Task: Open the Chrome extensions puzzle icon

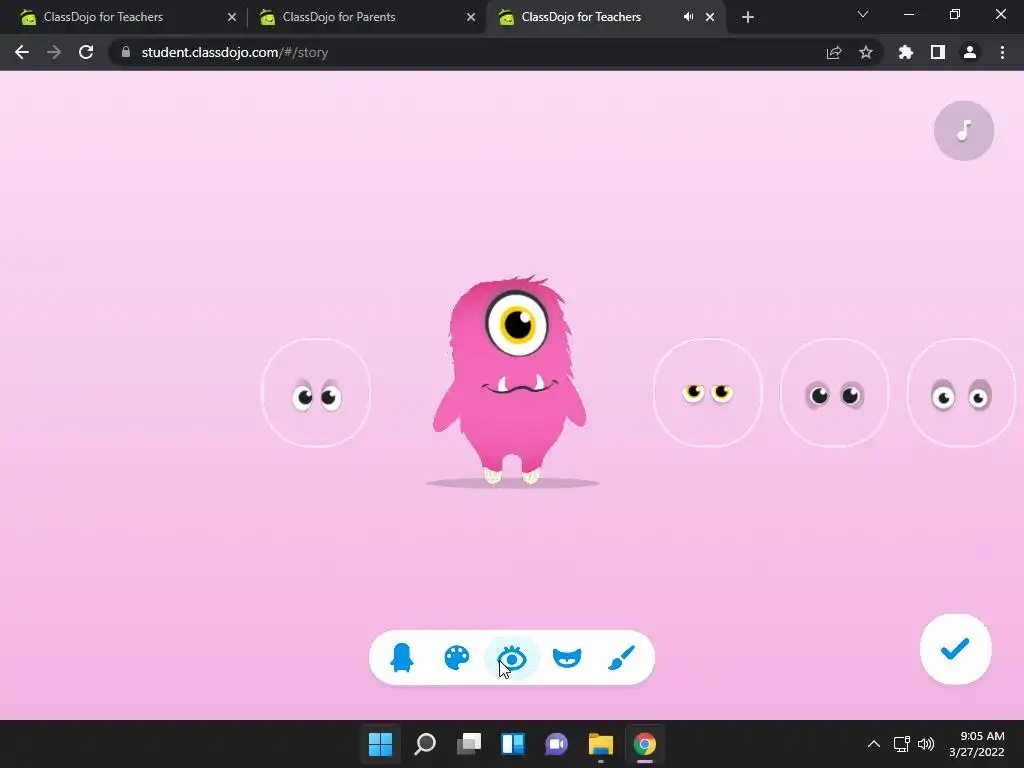Action: (x=906, y=52)
